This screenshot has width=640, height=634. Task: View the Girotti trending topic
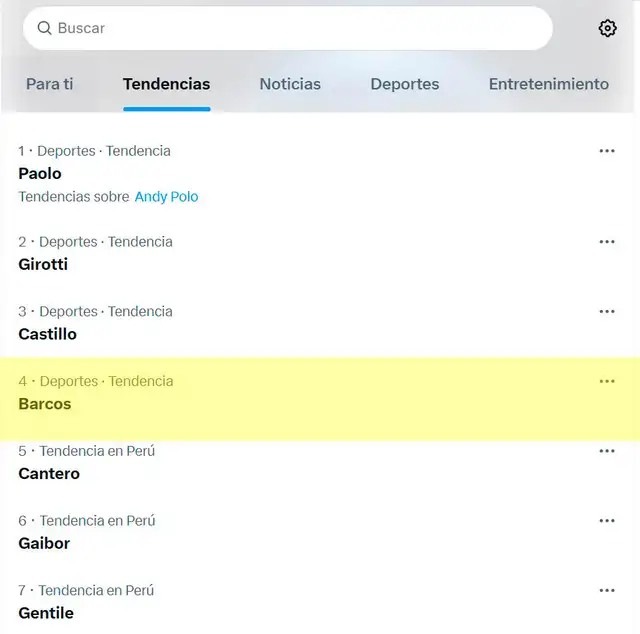[x=43, y=265]
